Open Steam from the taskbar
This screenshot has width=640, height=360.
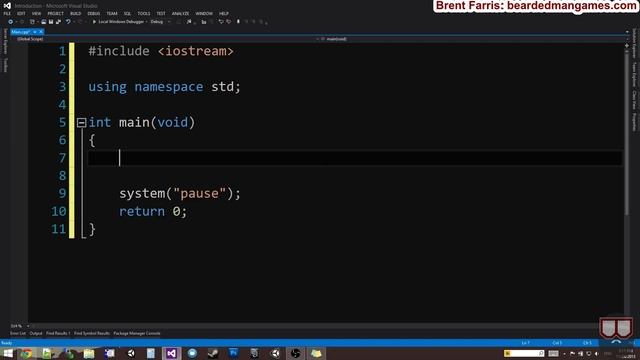213,353
